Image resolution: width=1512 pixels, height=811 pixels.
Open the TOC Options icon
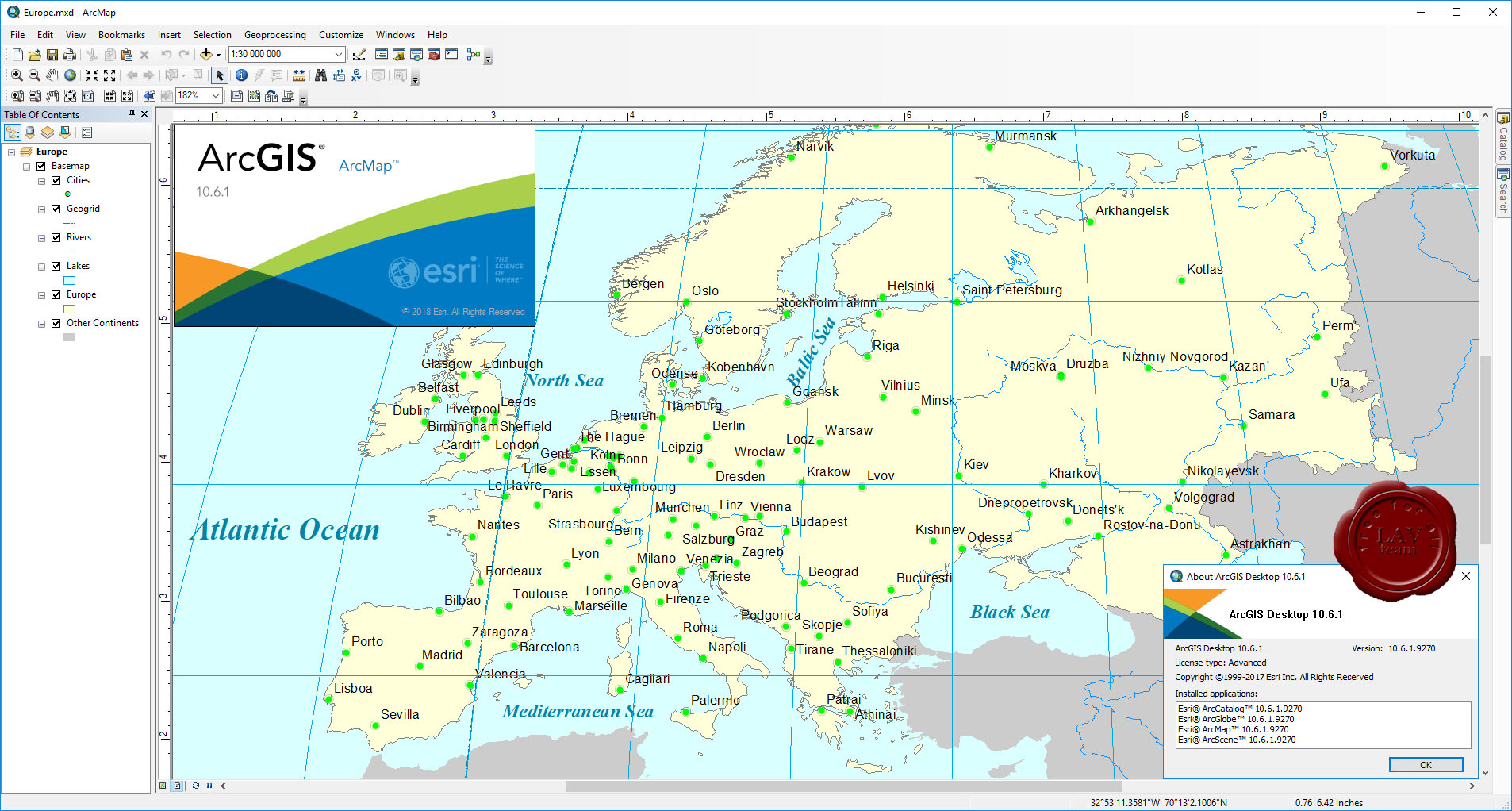[87, 133]
